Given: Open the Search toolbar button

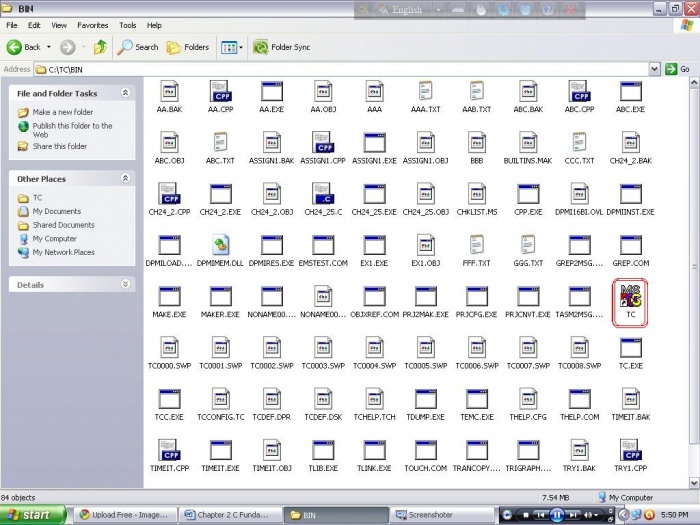Looking at the screenshot, I should tap(138, 47).
